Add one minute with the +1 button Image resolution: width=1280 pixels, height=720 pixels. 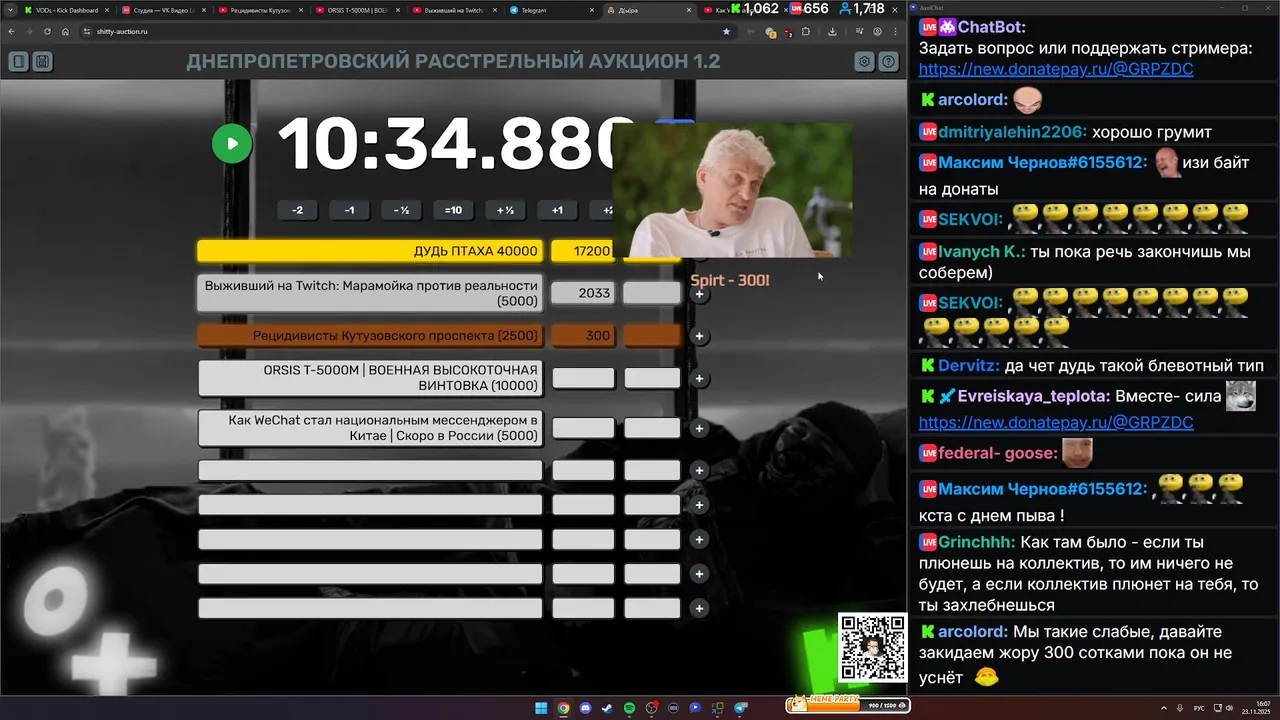[557, 210]
